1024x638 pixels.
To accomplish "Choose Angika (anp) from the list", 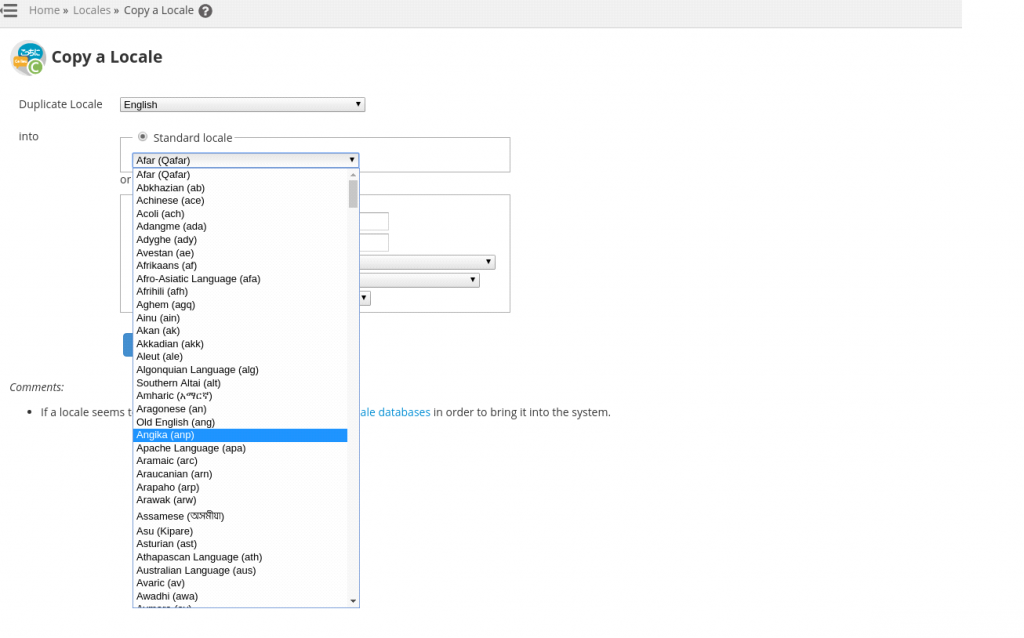I will (x=165, y=435).
